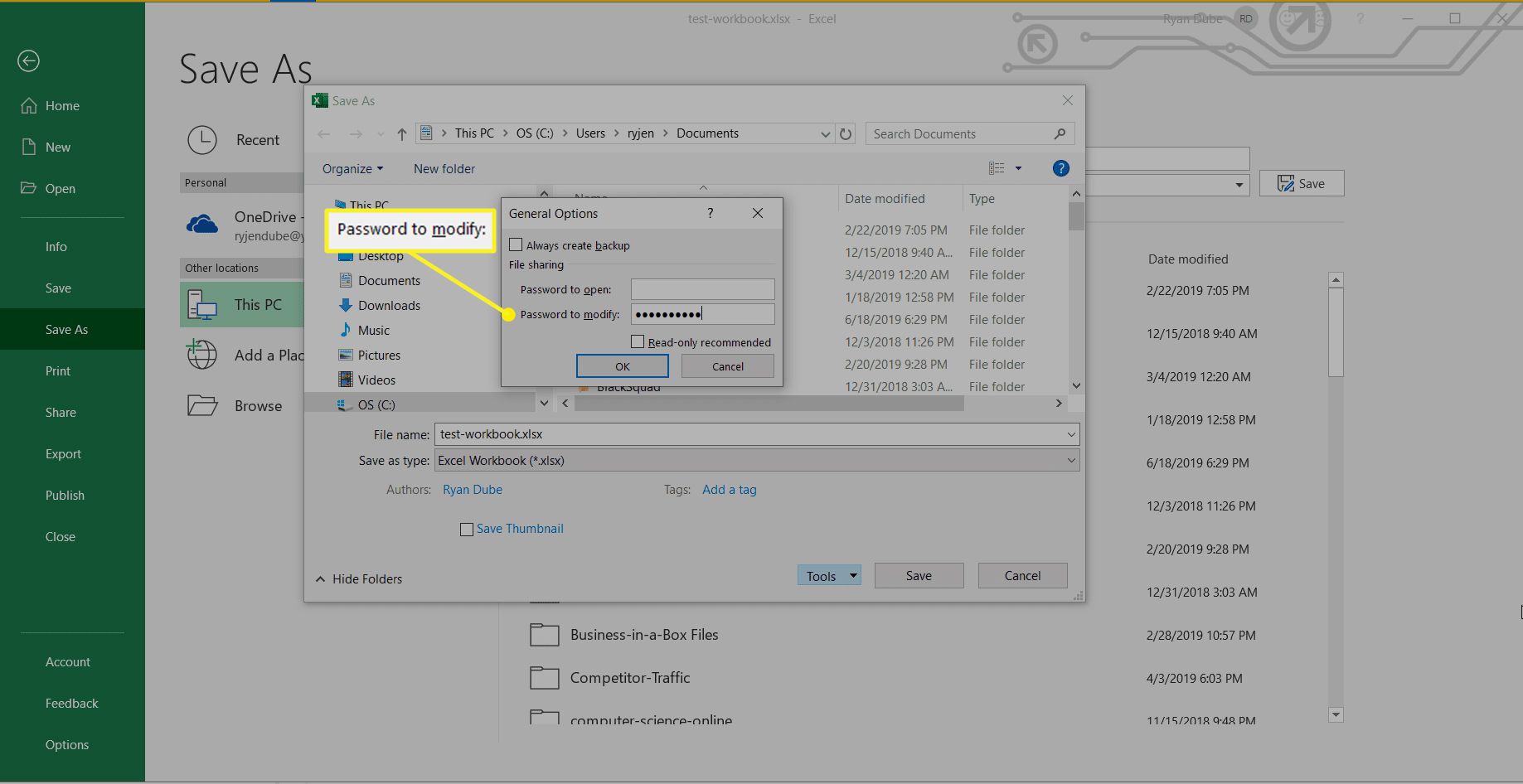Open the File name dropdown list
Viewport: 1523px width, 784px height.
point(1071,434)
